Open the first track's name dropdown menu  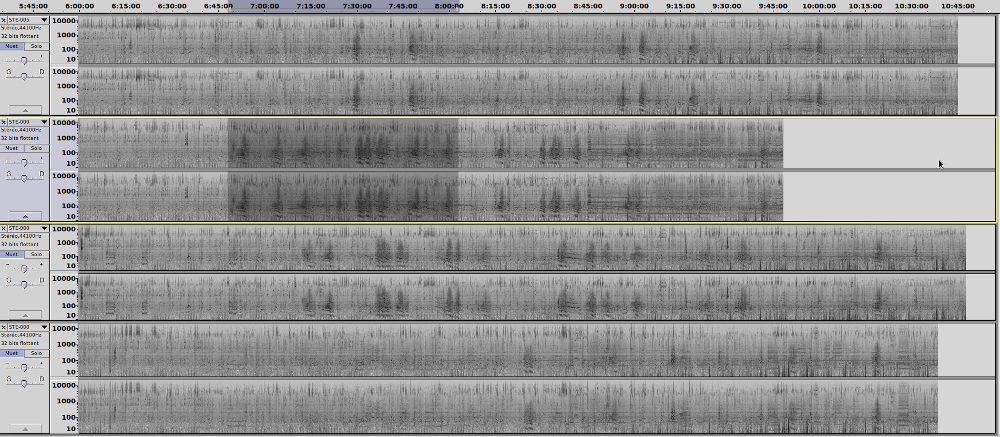(x=43, y=19)
